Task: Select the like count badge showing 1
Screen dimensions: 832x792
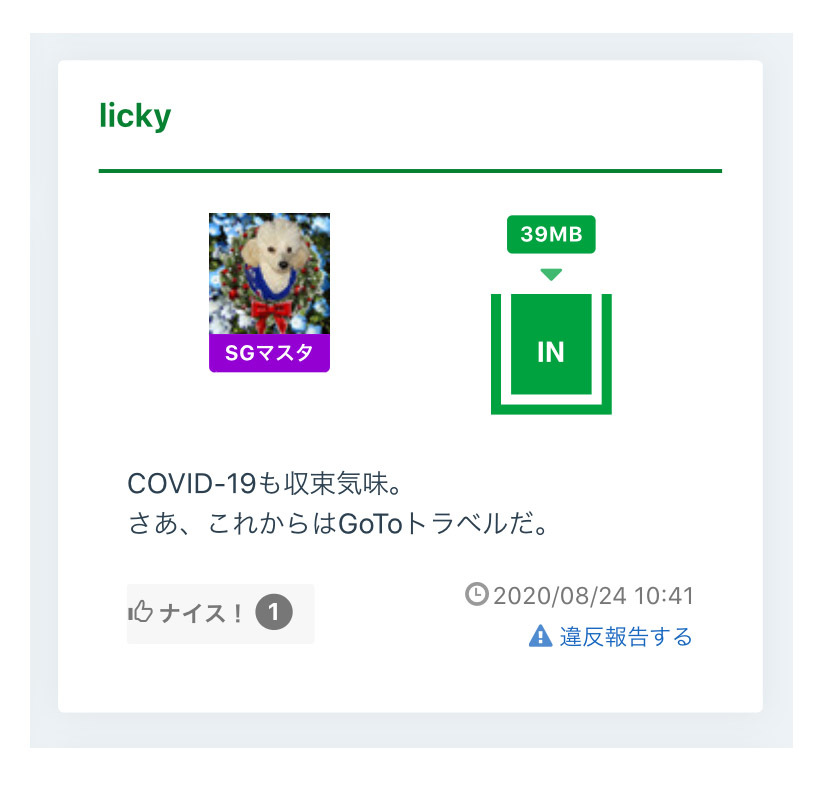Action: 274,612
